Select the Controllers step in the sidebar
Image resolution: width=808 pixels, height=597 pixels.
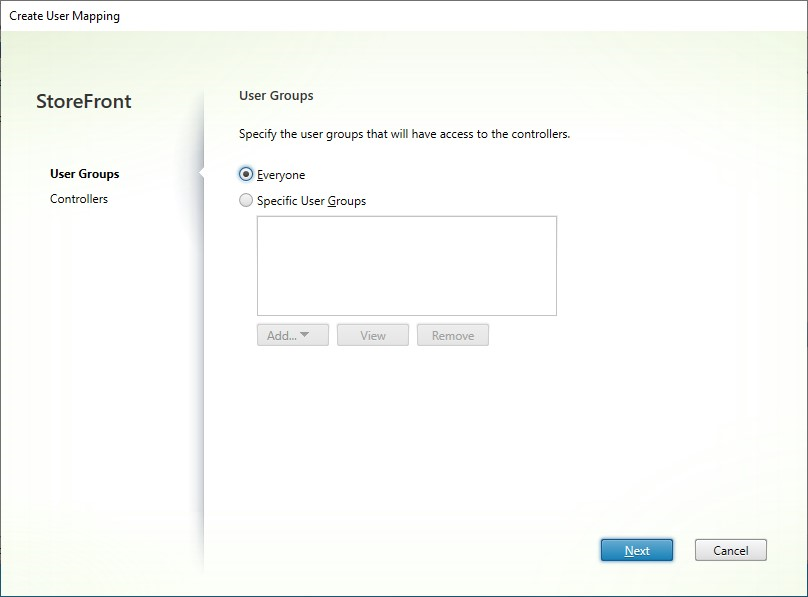click(x=79, y=199)
